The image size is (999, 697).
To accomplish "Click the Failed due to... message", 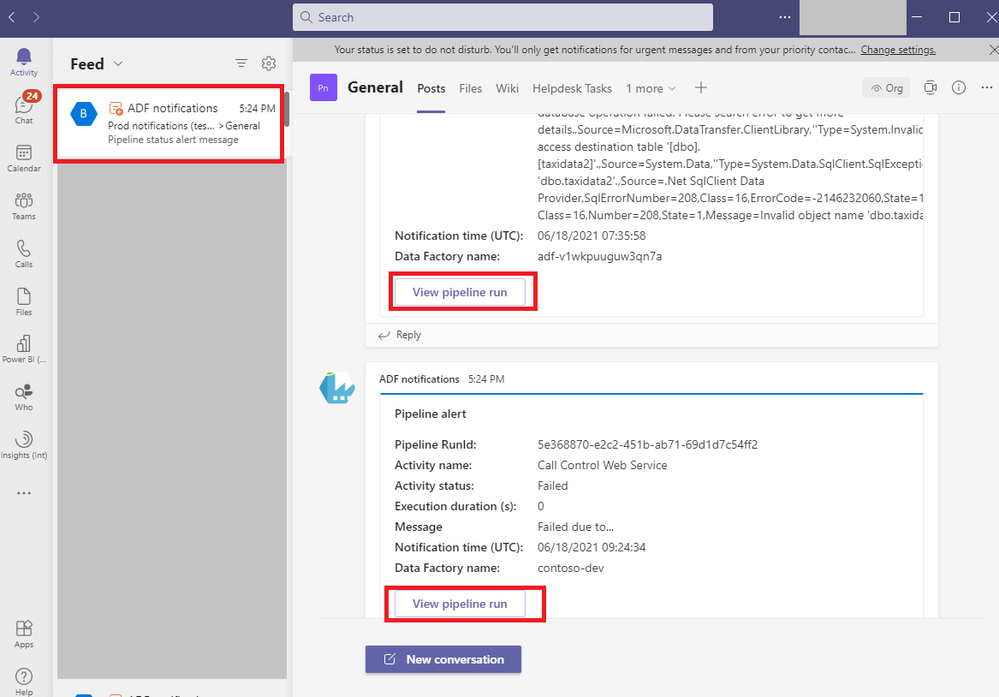I will pyautogui.click(x=575, y=527).
